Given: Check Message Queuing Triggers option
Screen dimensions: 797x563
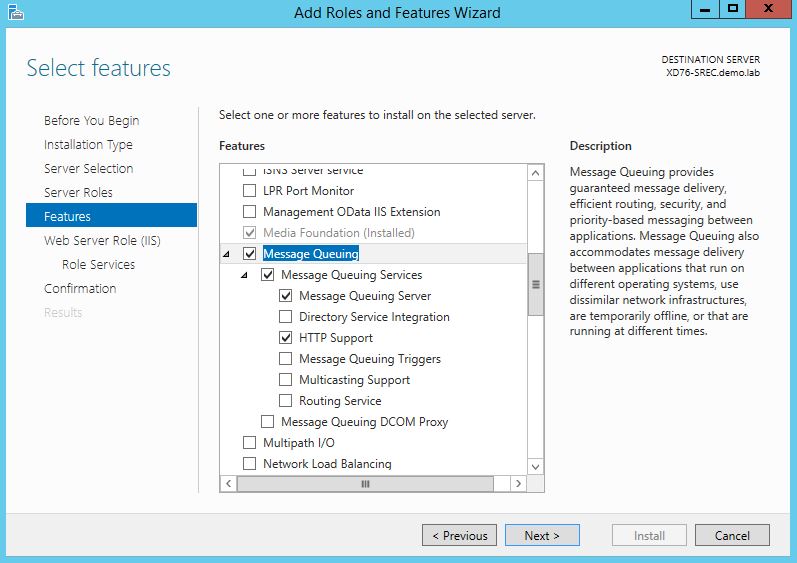Looking at the screenshot, I should (x=286, y=359).
